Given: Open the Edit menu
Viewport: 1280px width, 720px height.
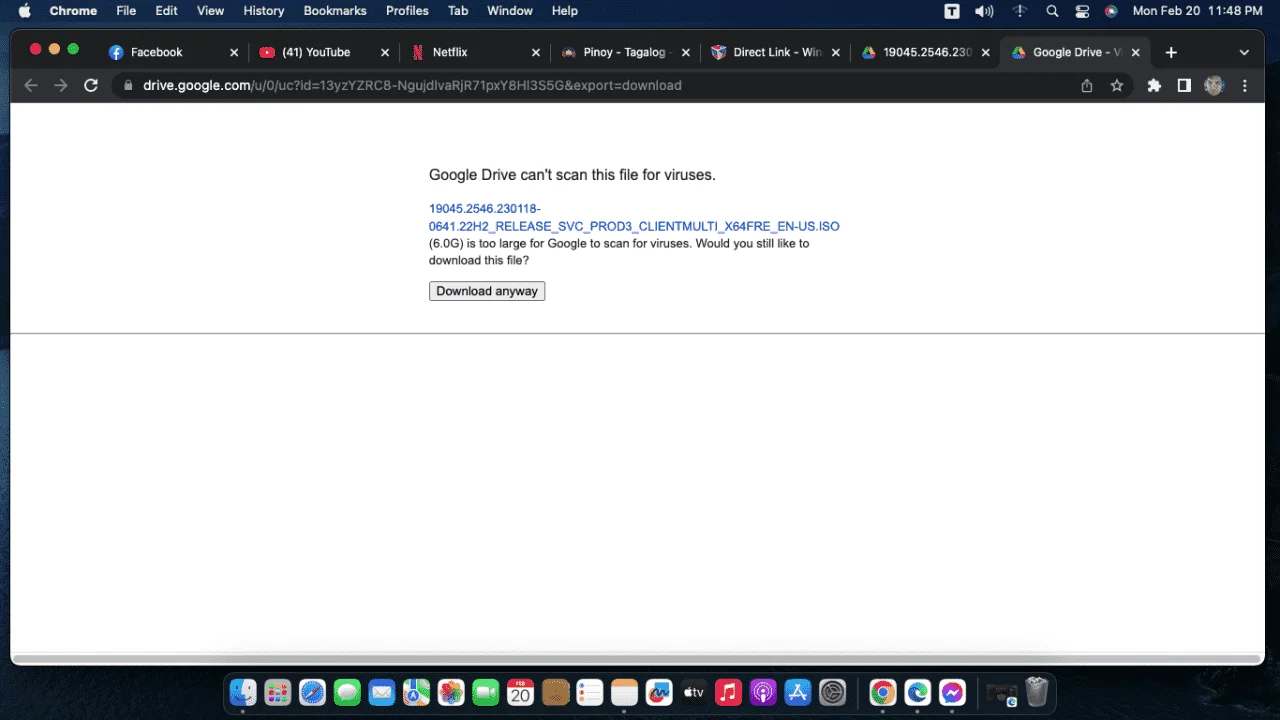Looking at the screenshot, I should click(x=166, y=11).
